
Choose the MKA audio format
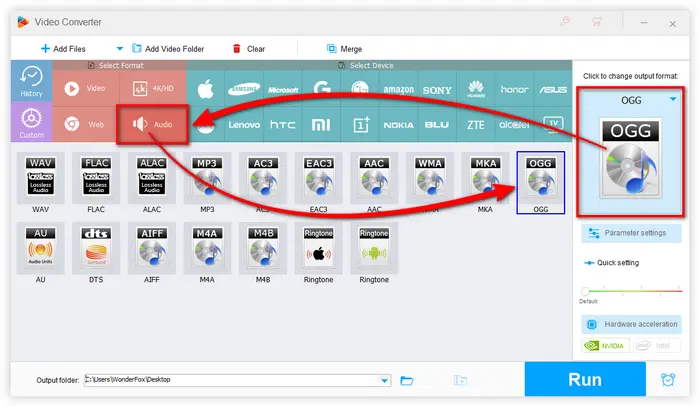tap(485, 178)
